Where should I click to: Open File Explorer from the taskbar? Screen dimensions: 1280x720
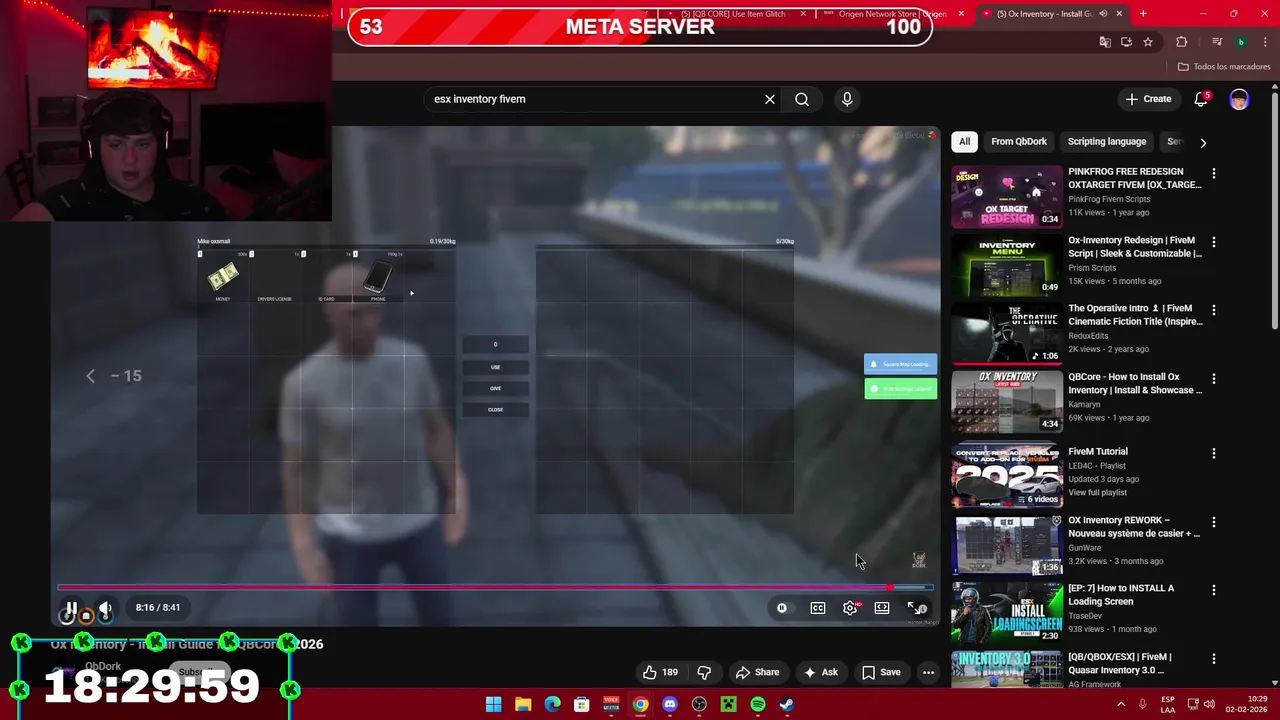523,705
